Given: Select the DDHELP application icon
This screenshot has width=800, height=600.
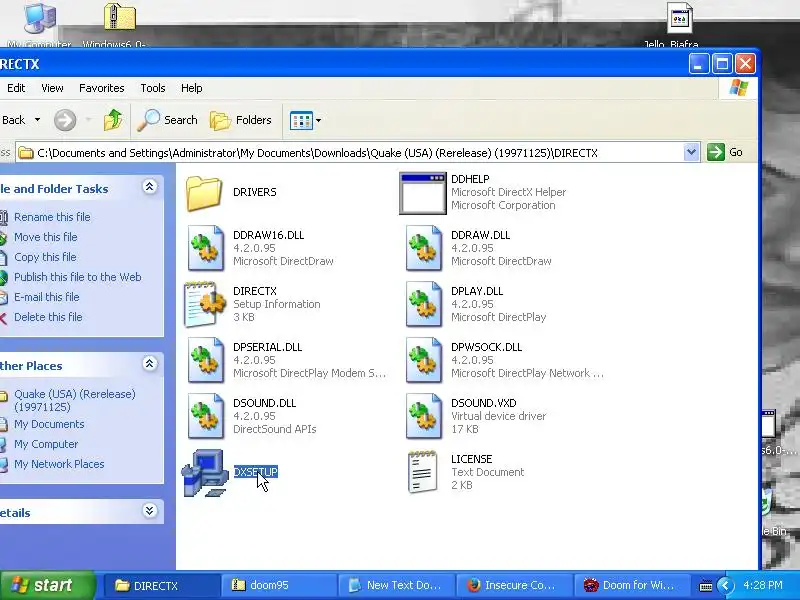Looking at the screenshot, I should click(x=422, y=193).
